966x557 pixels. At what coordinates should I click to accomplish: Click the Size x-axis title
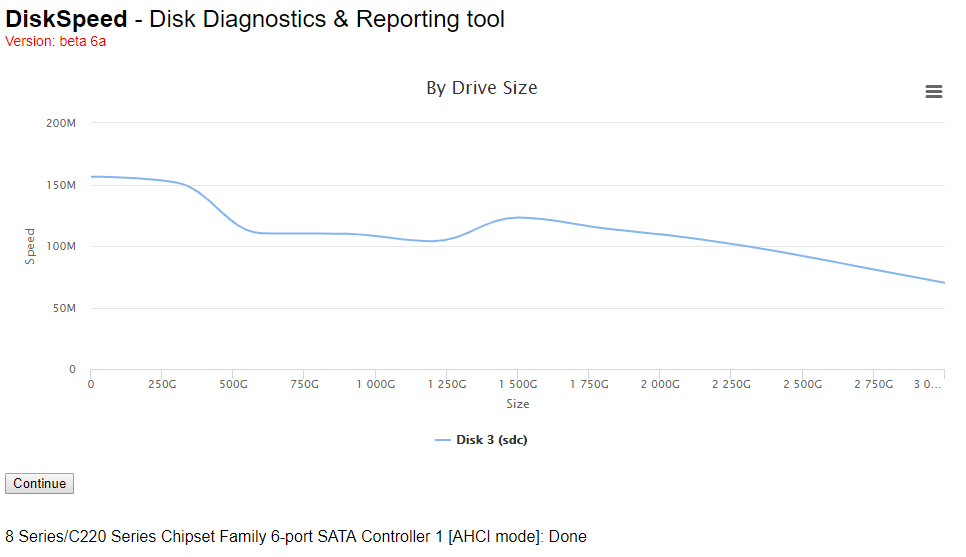[518, 404]
